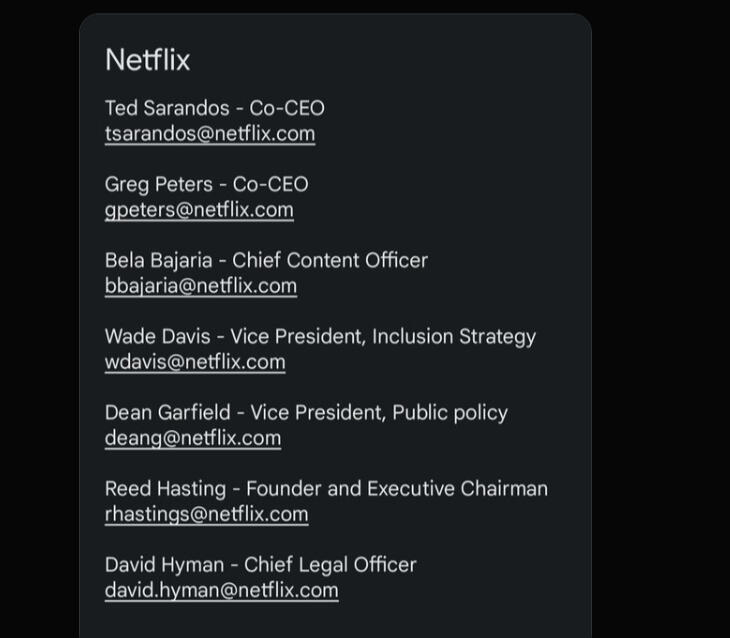The width and height of the screenshot is (730, 638).
Task: Select the Vice President, Inclusion Strategy text
Action: 383,337
